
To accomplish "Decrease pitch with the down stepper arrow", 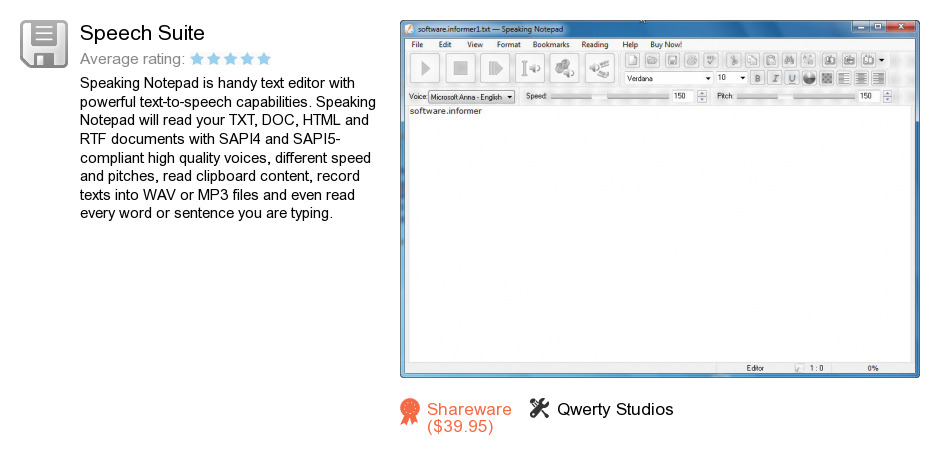I will point(887,99).
